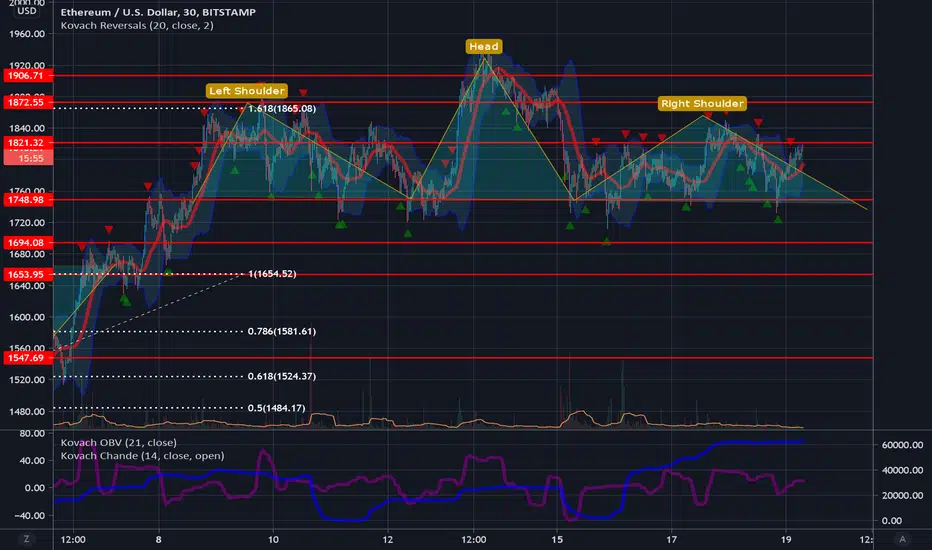Open the Ethereum / U.S. Dollar symbol title
Image resolution: width=932 pixels, height=550 pixels.
coord(158,12)
